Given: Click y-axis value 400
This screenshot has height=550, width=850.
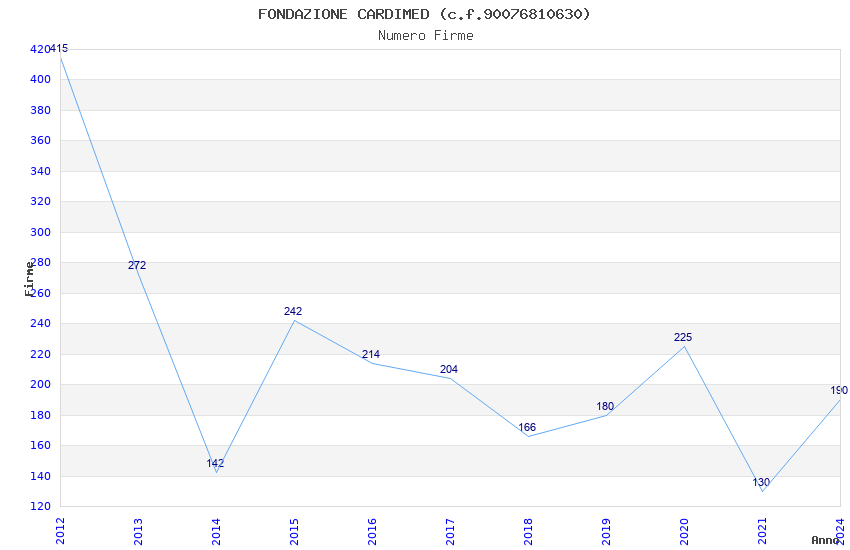Looking at the screenshot, I should [40, 79].
